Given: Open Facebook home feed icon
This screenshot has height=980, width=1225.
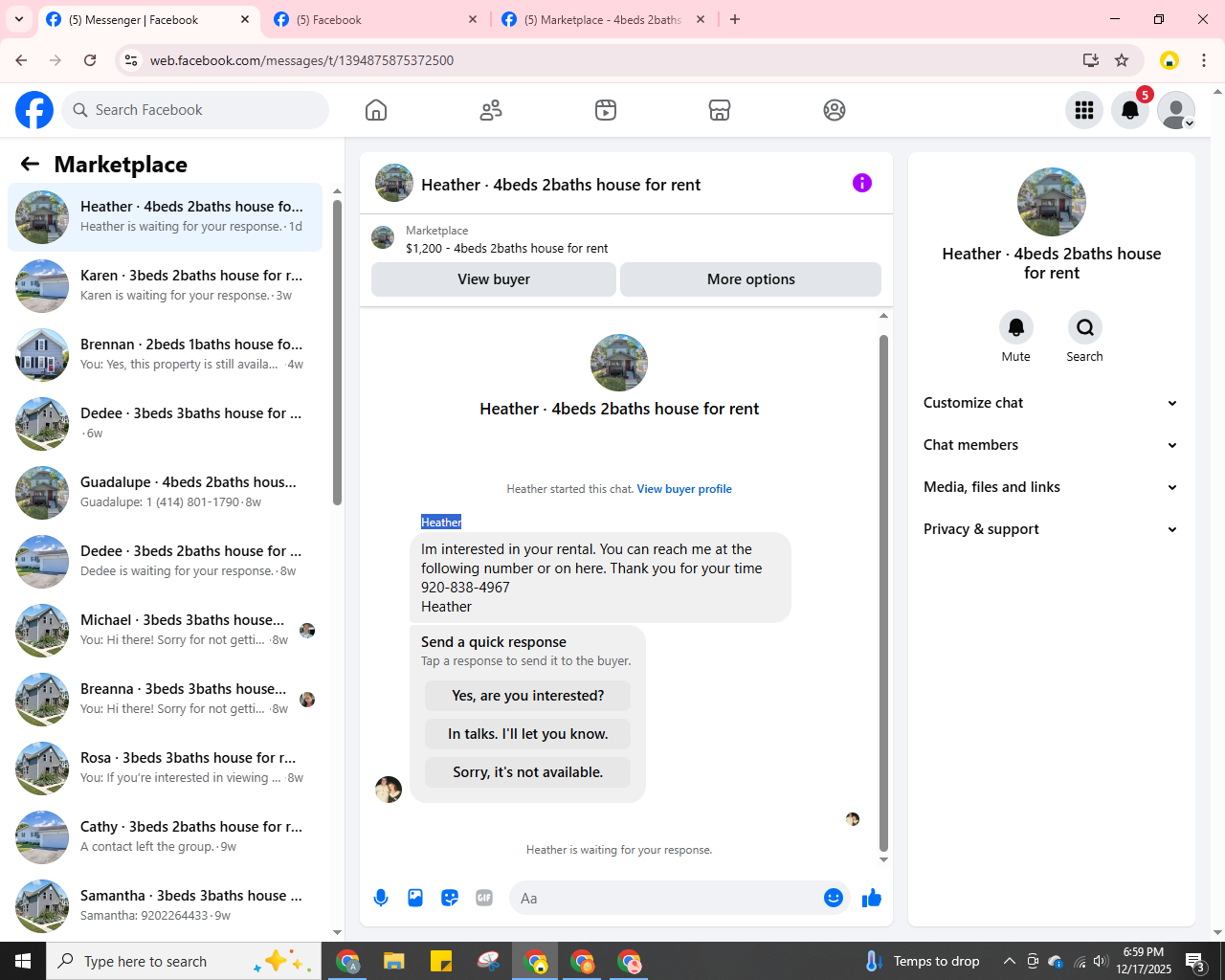Looking at the screenshot, I should 376,110.
